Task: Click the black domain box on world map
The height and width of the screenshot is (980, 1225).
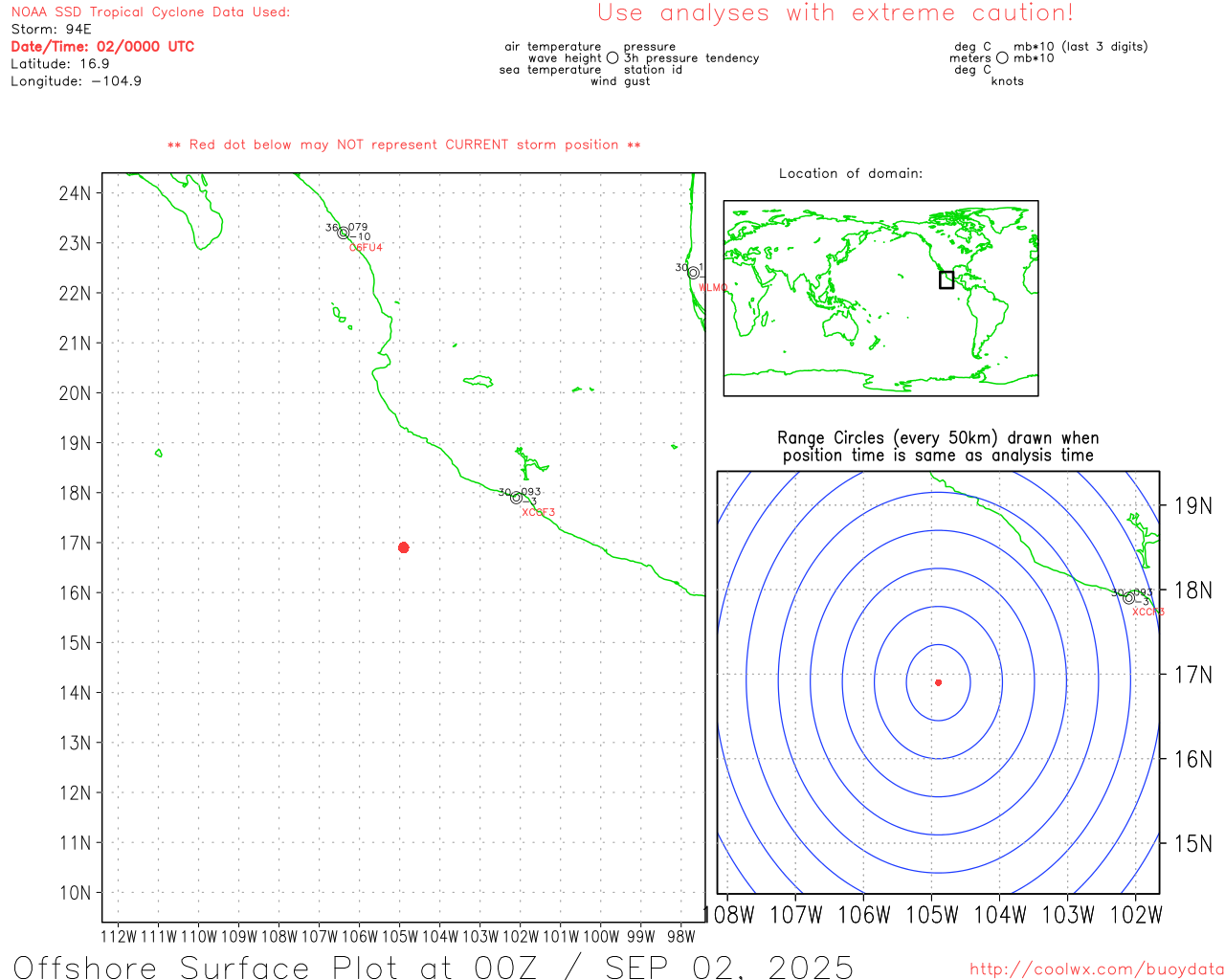Action: coord(947,279)
